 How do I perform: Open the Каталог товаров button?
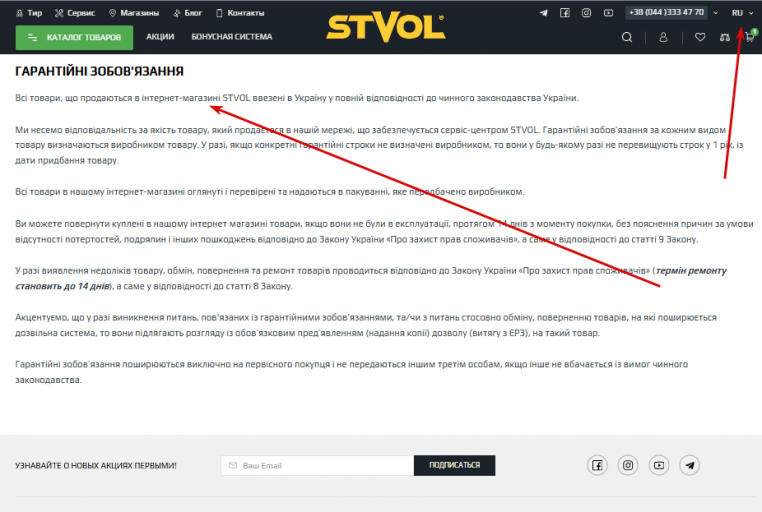pos(74,37)
